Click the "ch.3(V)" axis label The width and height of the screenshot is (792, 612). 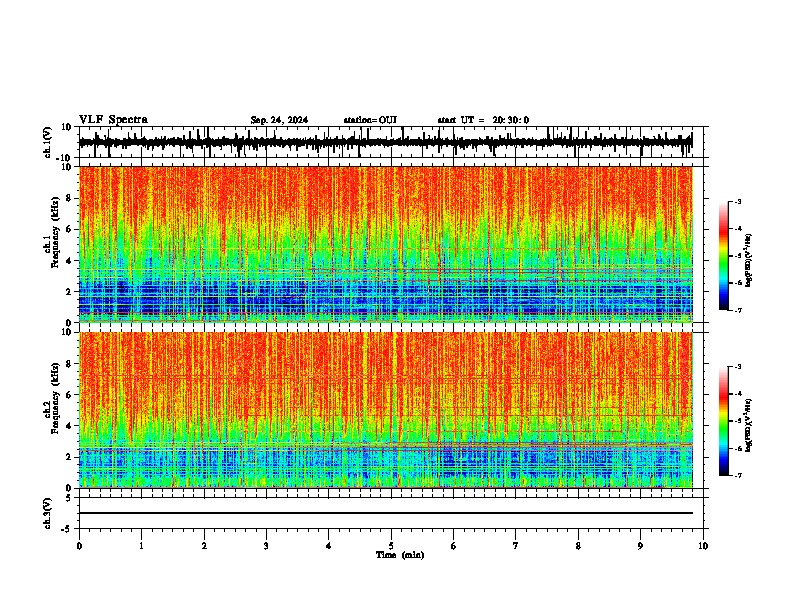coord(47,513)
